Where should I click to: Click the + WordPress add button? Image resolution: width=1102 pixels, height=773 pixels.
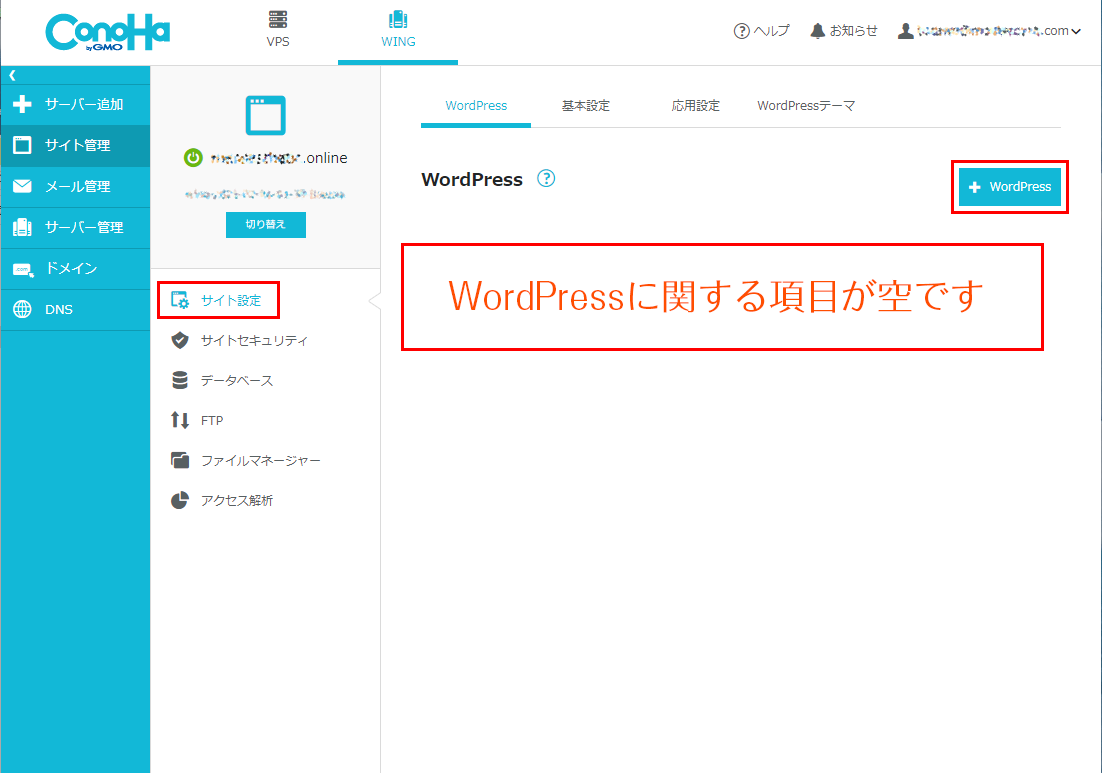1010,187
